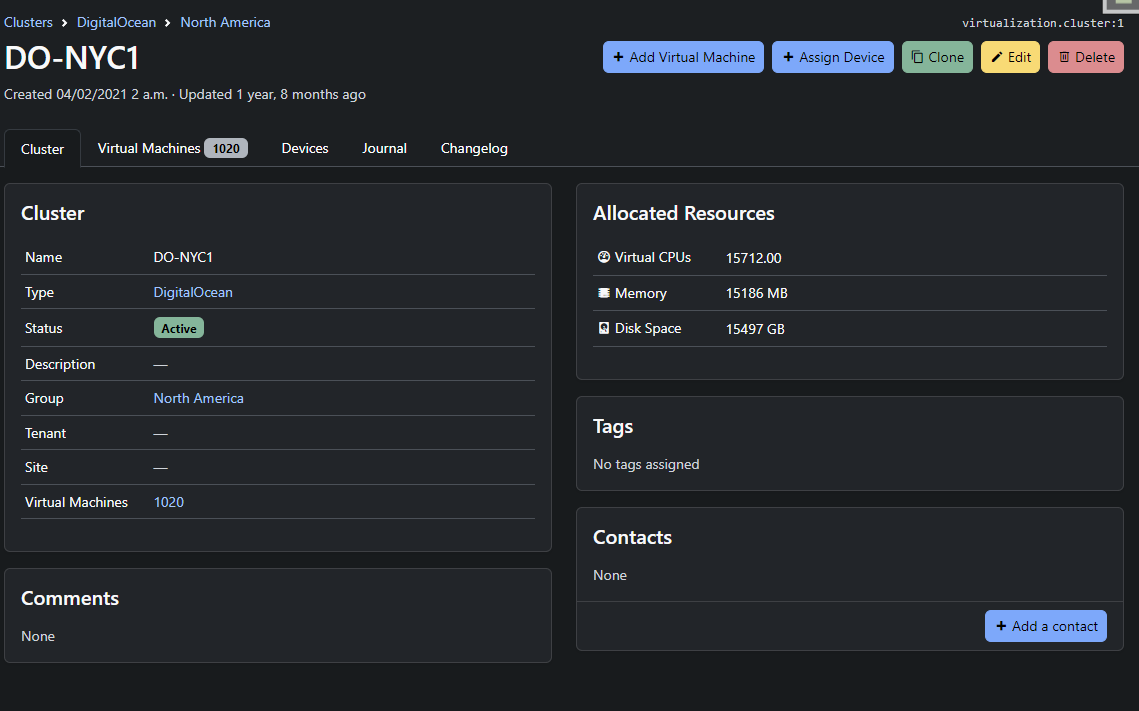Click the Contacts panel heading

coord(632,537)
